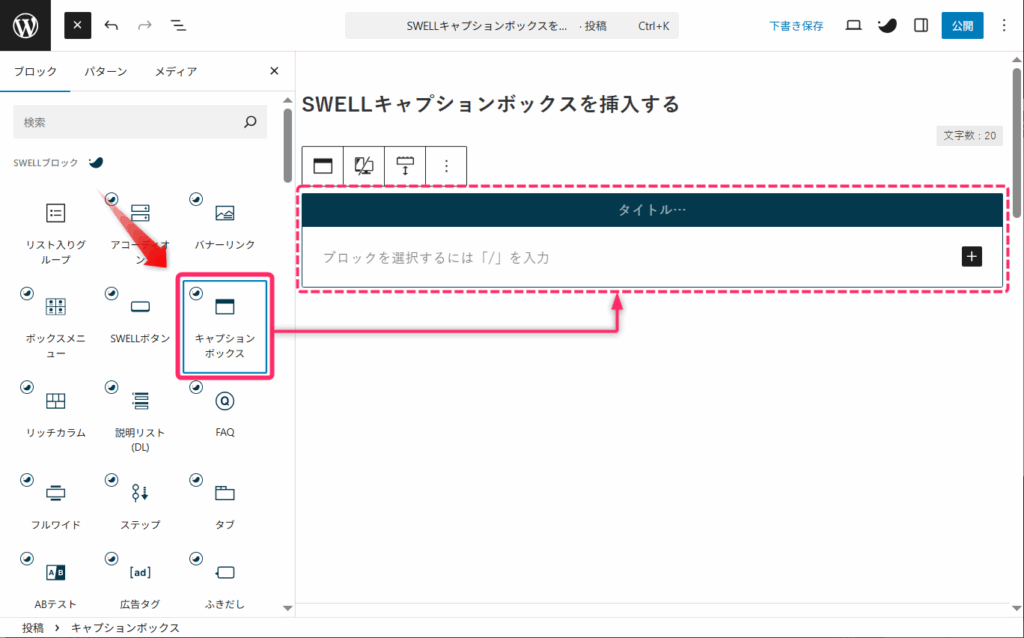
Task: Undo the last change
Action: (112, 25)
